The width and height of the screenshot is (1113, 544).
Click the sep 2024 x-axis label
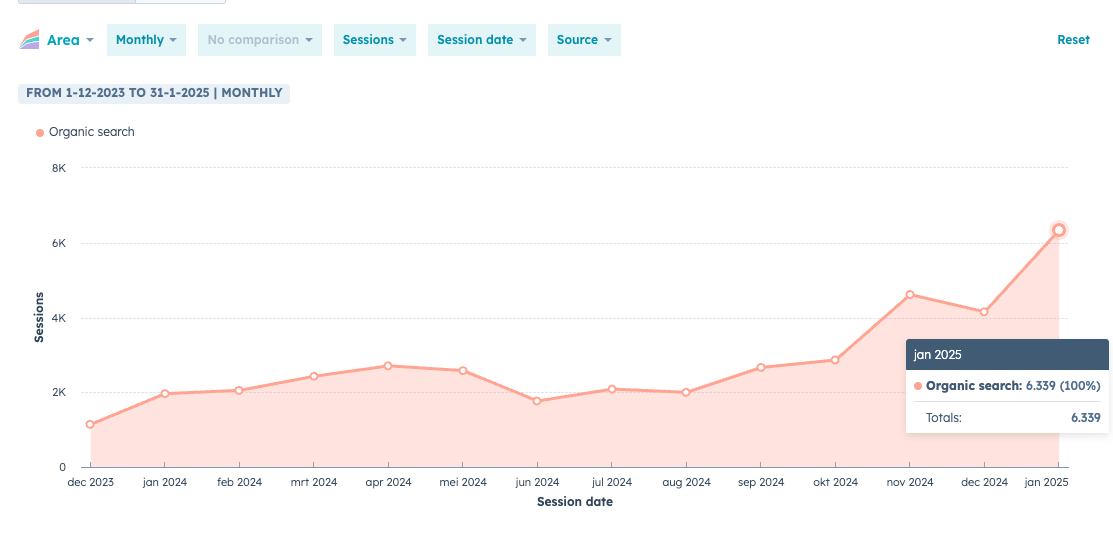760,482
